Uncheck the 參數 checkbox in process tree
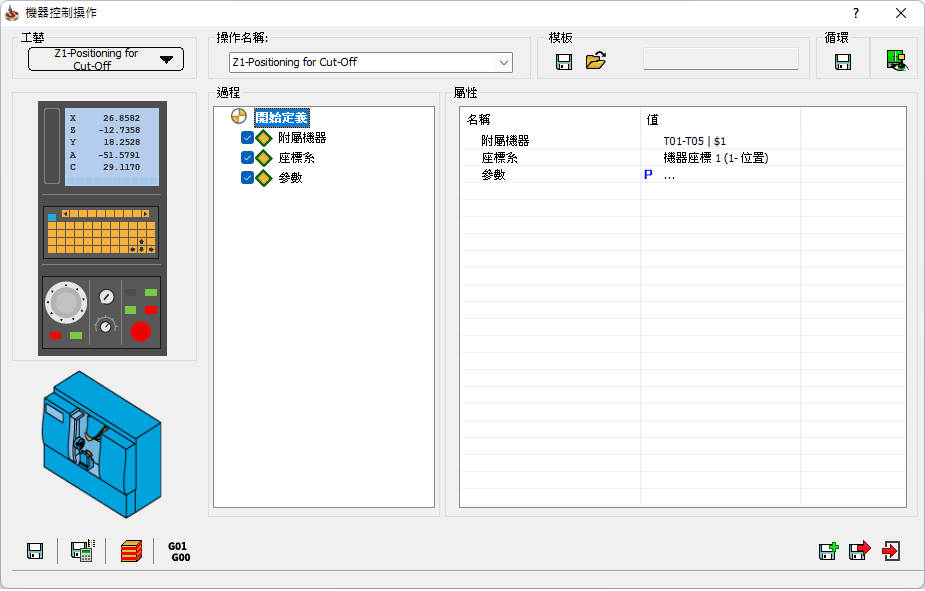 point(247,178)
